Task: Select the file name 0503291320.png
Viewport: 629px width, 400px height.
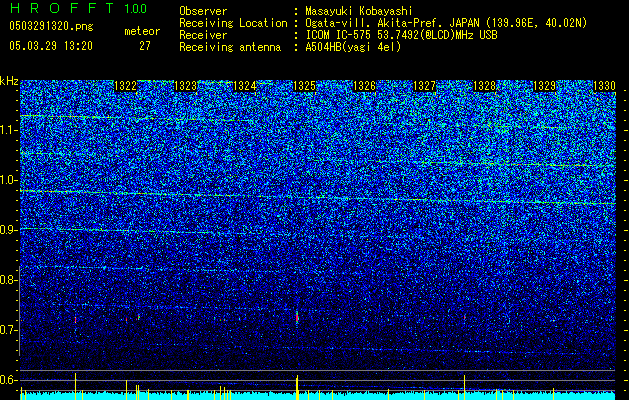Action: 51,27
